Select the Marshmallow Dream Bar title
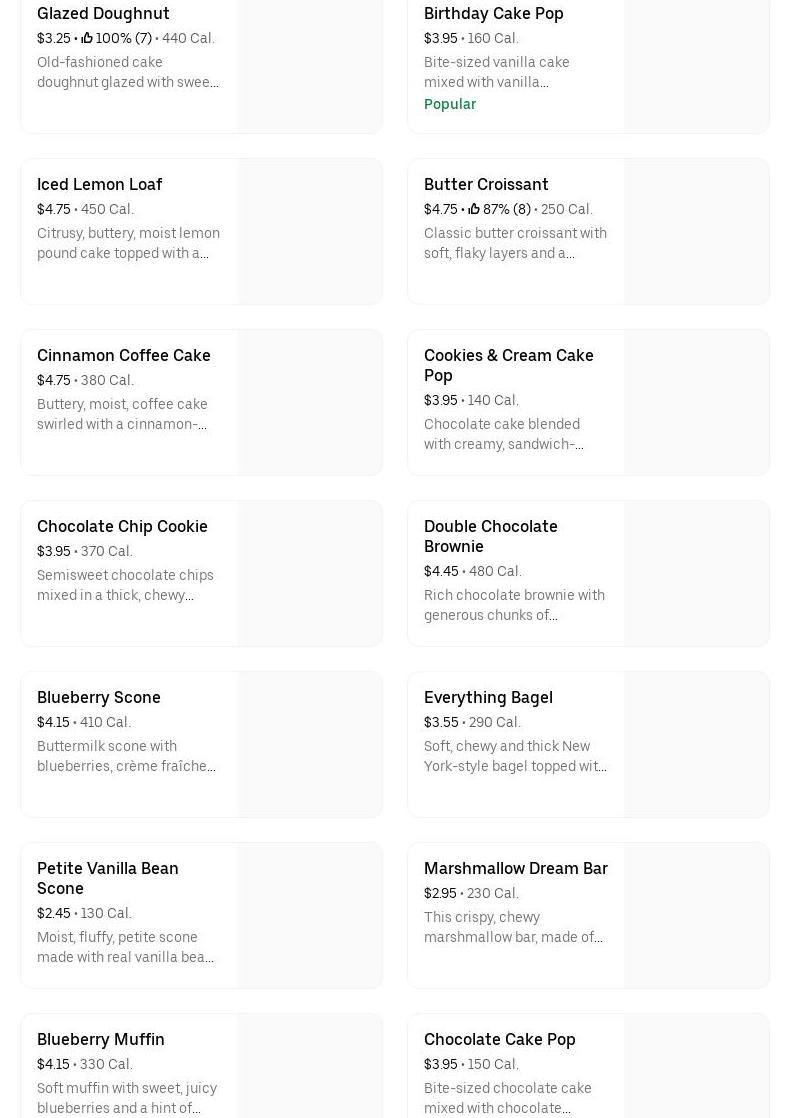804x1118 pixels. [x=515, y=868]
